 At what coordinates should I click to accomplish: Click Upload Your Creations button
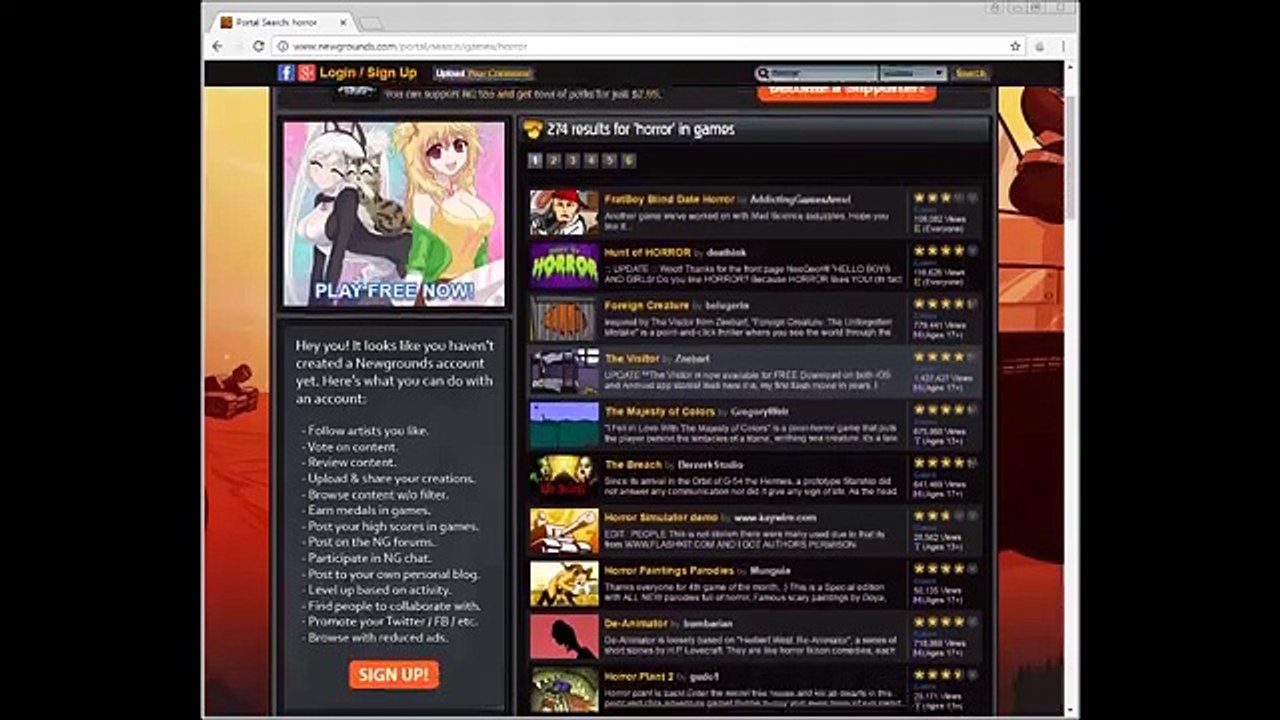click(x=484, y=73)
